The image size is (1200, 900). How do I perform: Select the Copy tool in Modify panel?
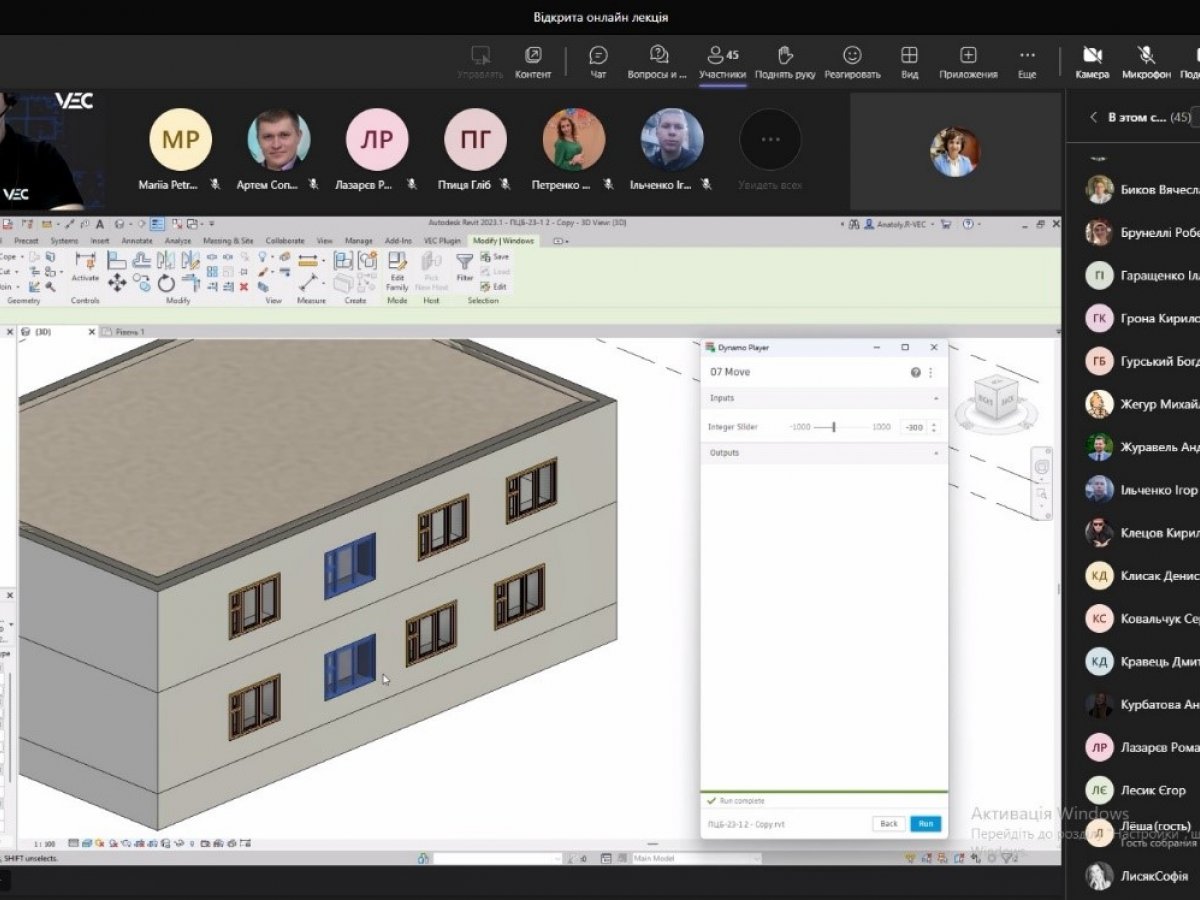pos(142,283)
